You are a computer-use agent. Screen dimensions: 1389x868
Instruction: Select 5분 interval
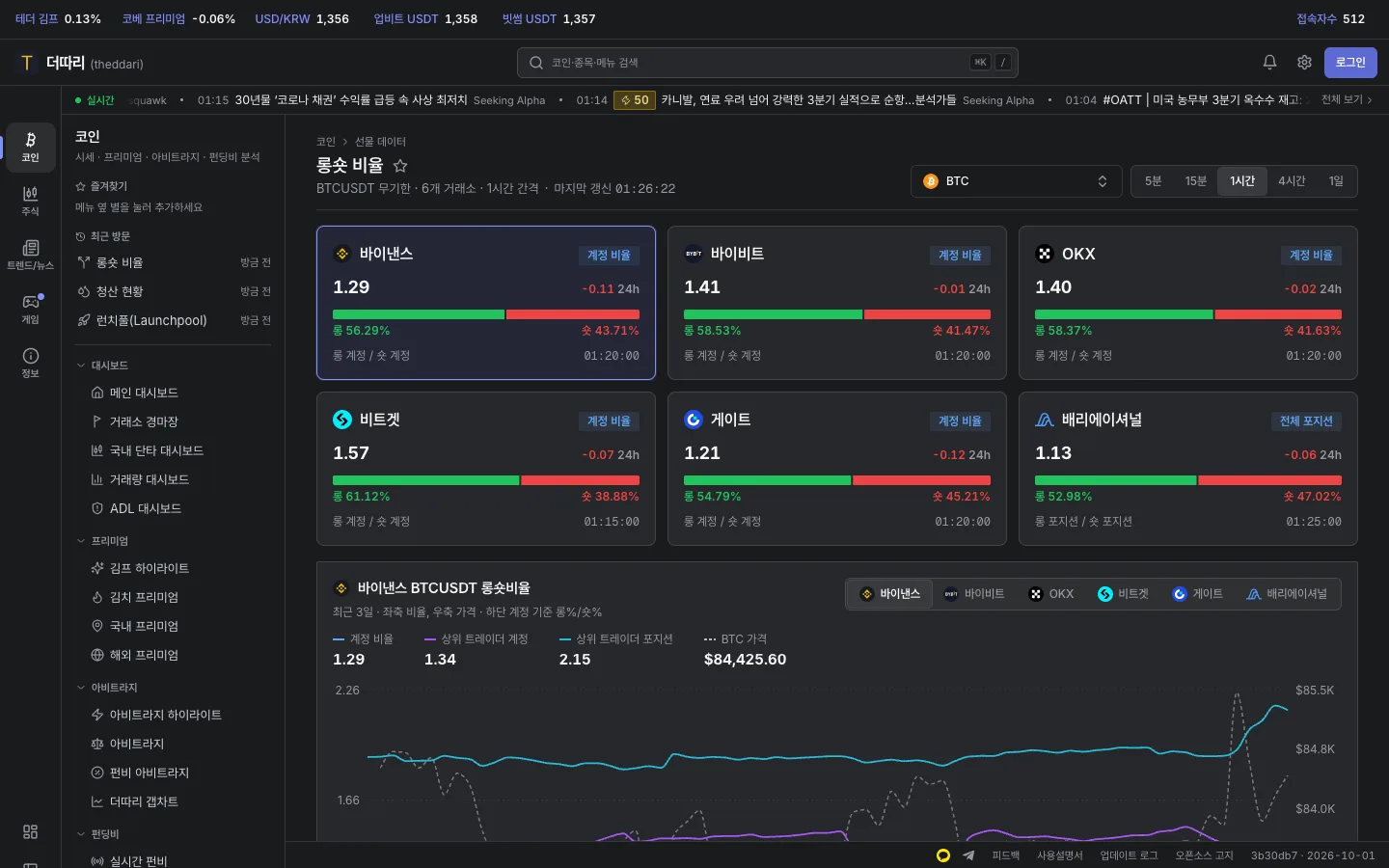click(1153, 181)
